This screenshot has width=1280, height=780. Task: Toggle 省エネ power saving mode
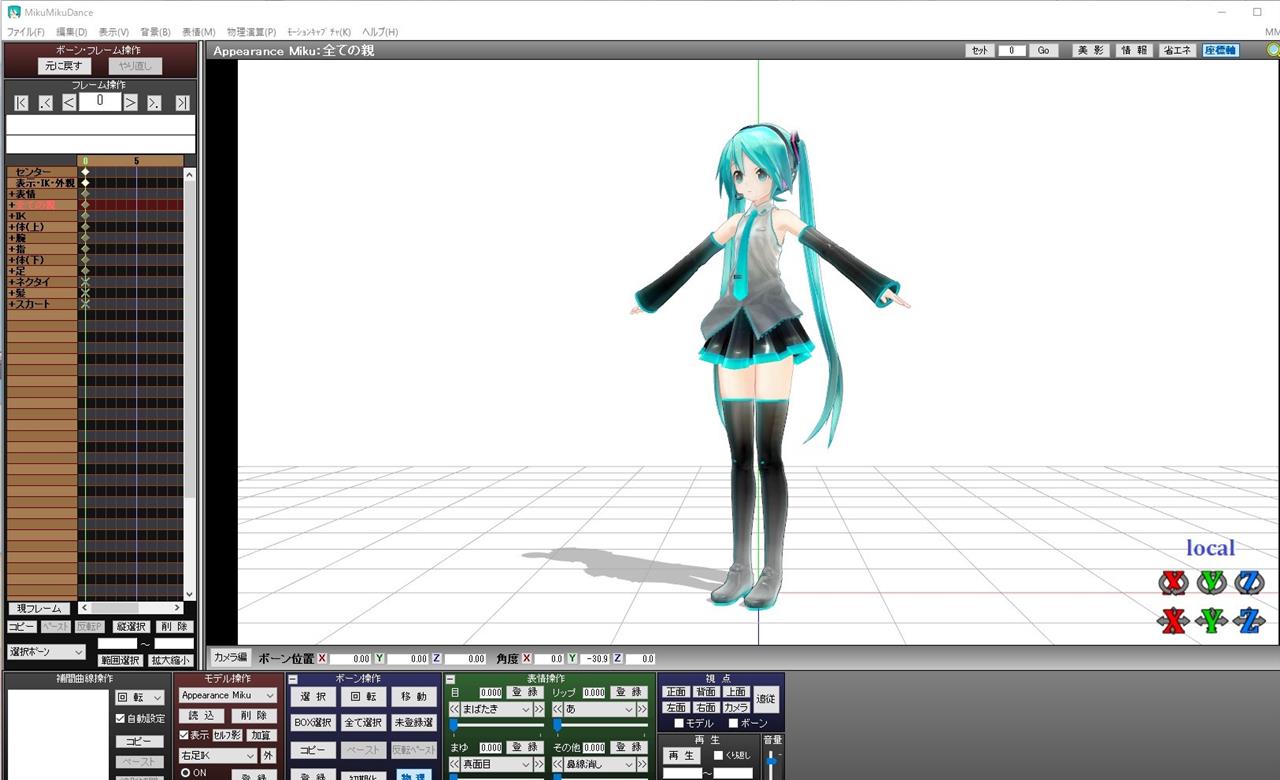click(1178, 50)
